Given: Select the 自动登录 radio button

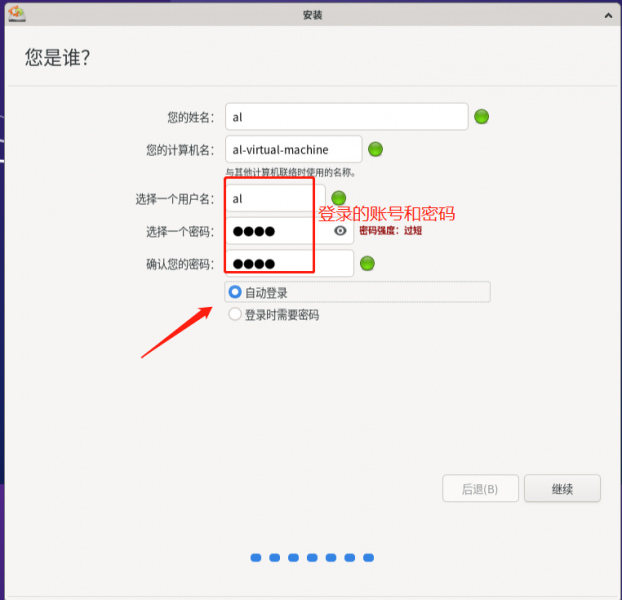Looking at the screenshot, I should 235,292.
